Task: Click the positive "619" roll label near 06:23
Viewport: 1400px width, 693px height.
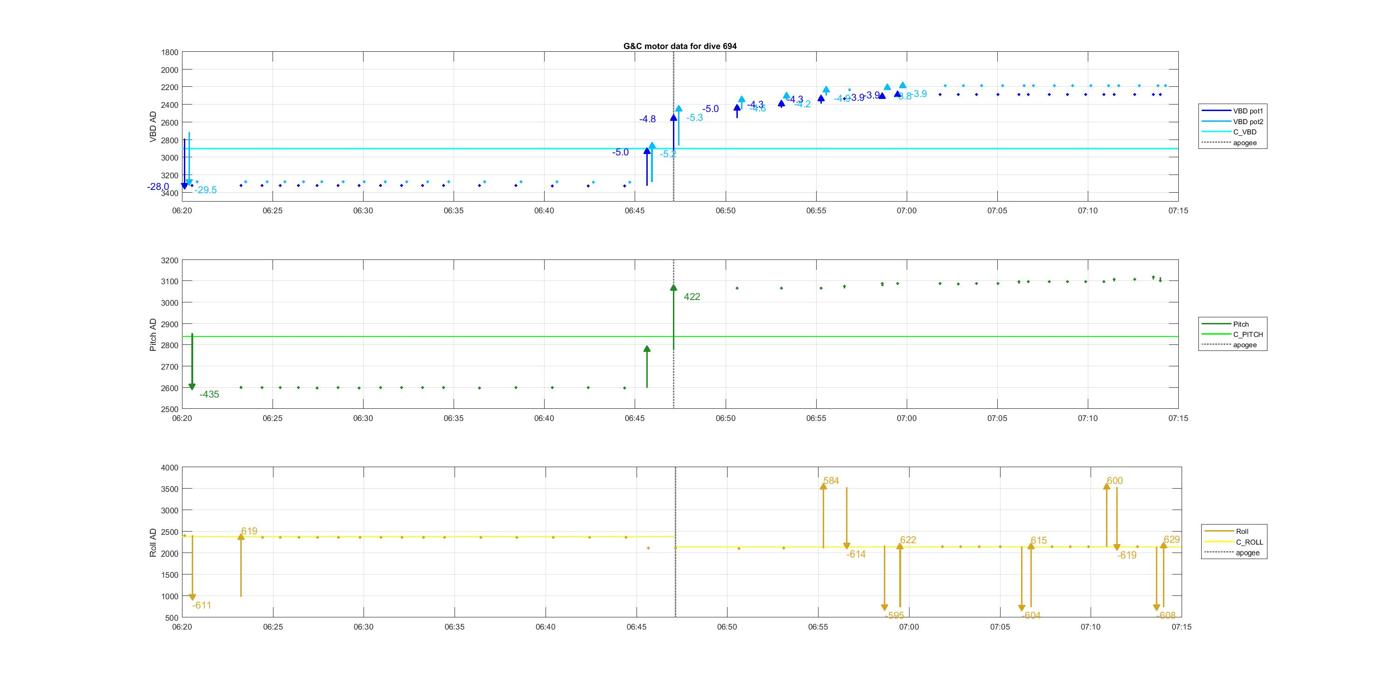Action: click(249, 532)
